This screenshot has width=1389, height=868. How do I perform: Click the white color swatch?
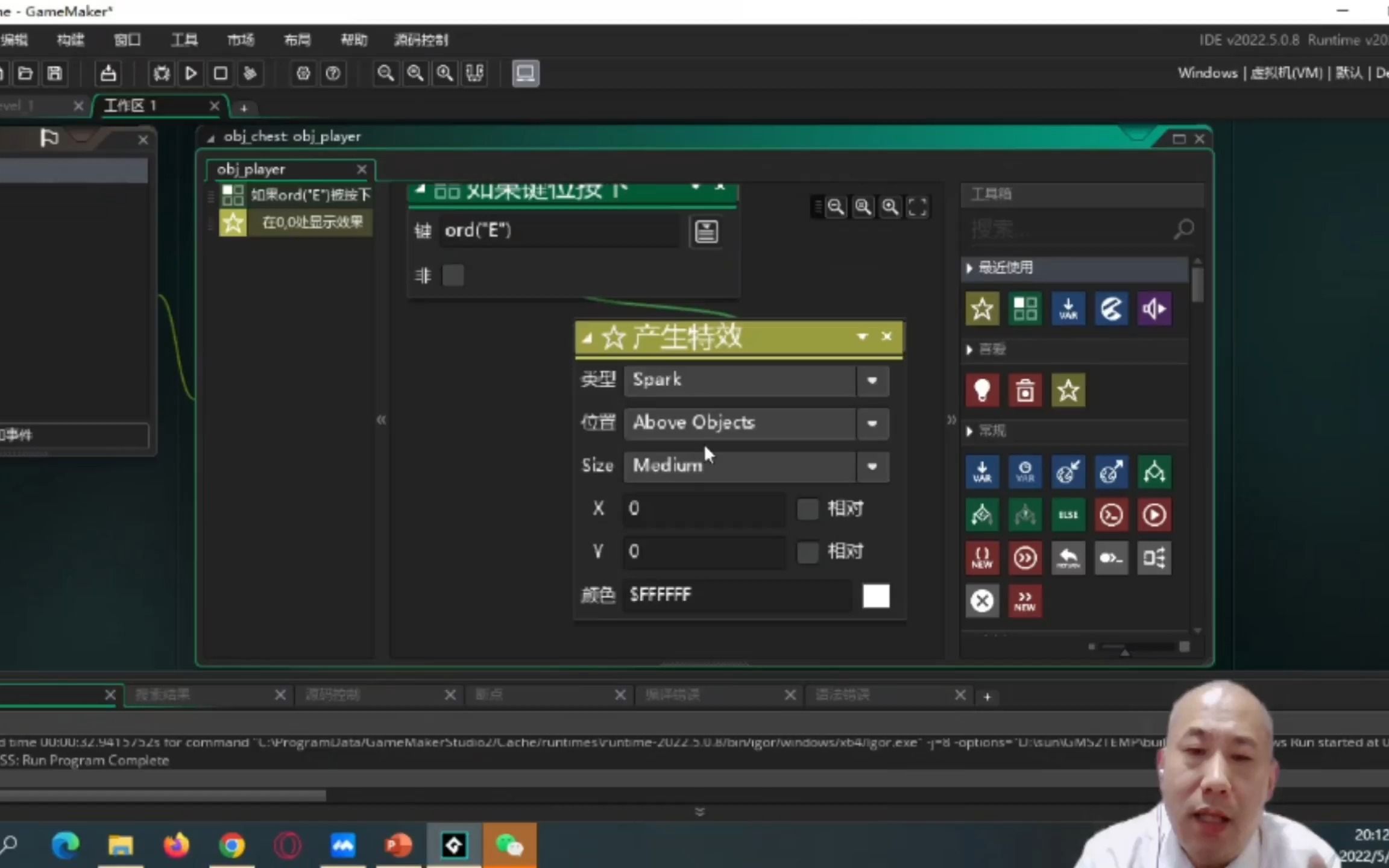[x=875, y=596]
